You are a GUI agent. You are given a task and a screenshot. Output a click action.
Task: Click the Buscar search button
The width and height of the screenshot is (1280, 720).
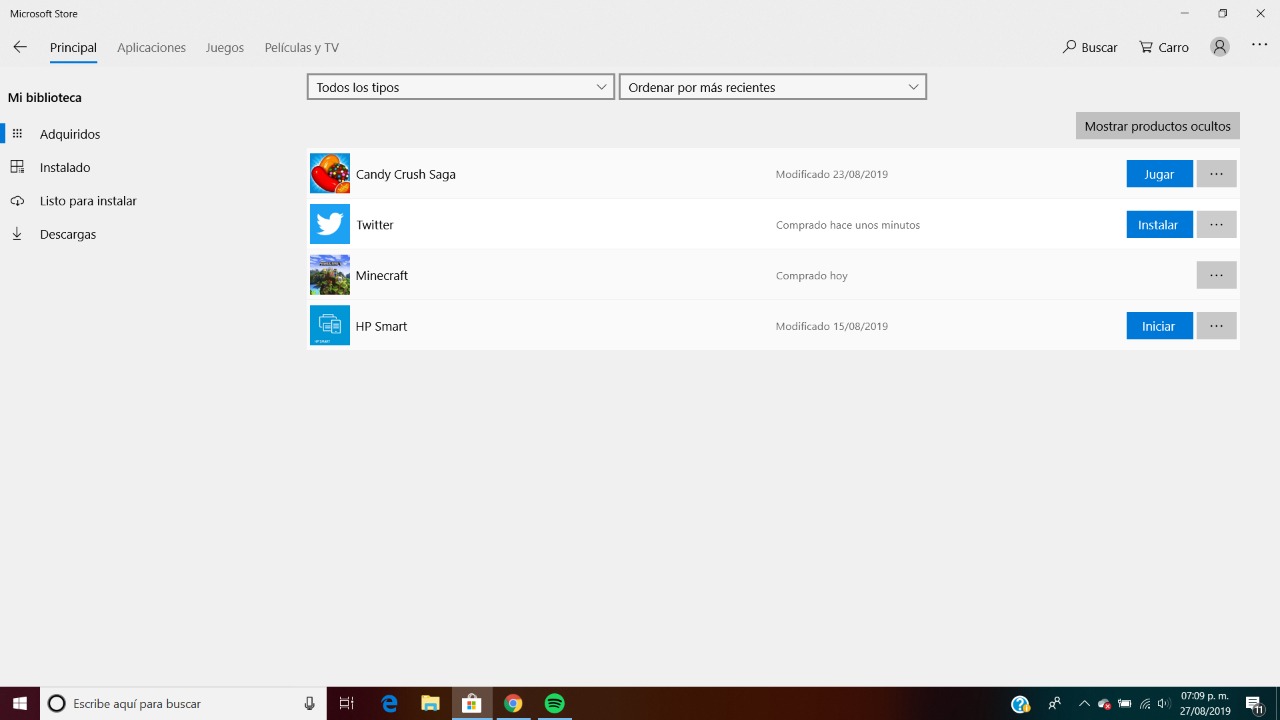click(x=1090, y=47)
